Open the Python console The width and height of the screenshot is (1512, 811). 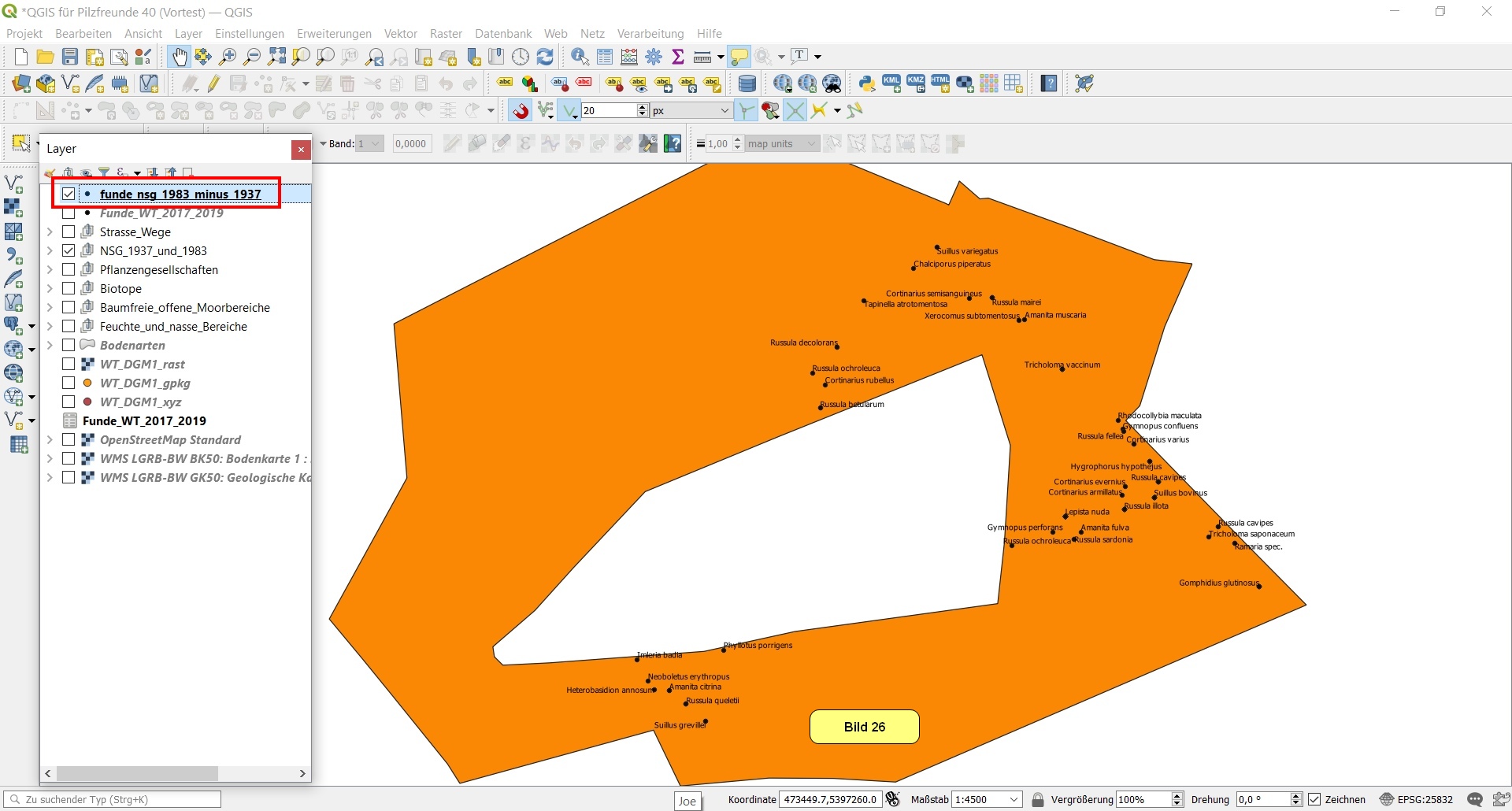pyautogui.click(x=867, y=83)
